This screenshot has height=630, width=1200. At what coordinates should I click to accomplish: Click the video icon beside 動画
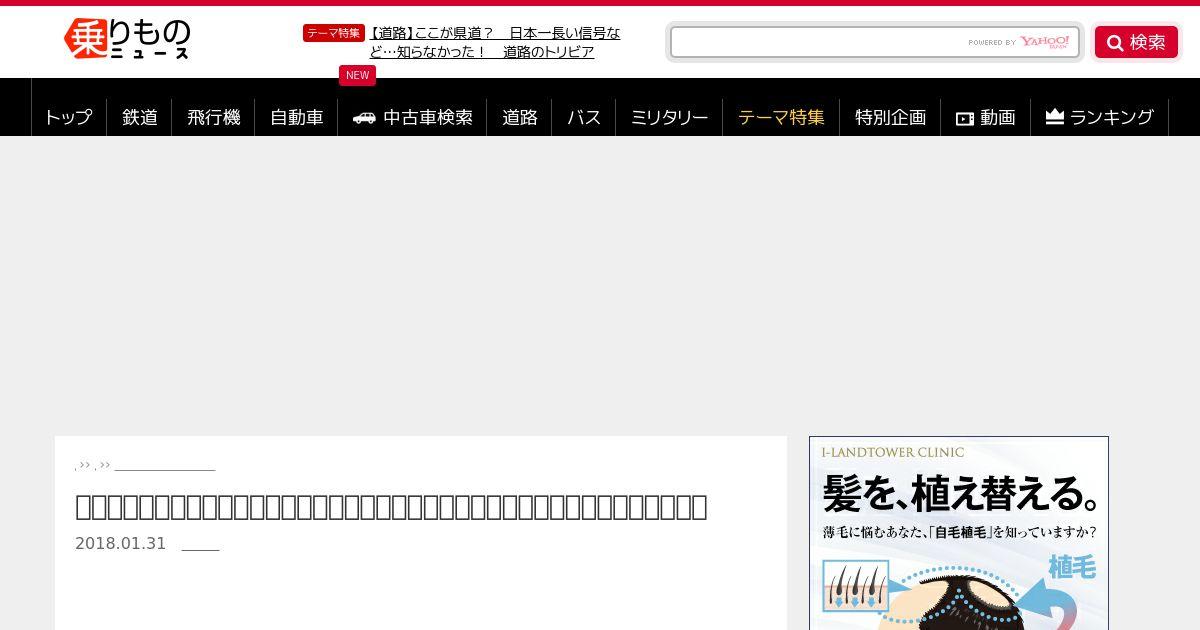[x=965, y=118]
